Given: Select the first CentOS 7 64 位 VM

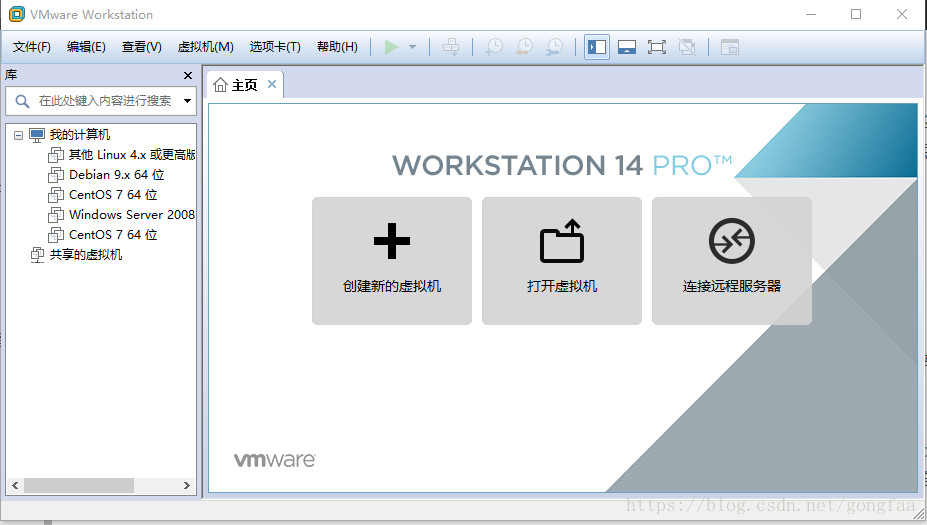Looking at the screenshot, I should (x=113, y=195).
